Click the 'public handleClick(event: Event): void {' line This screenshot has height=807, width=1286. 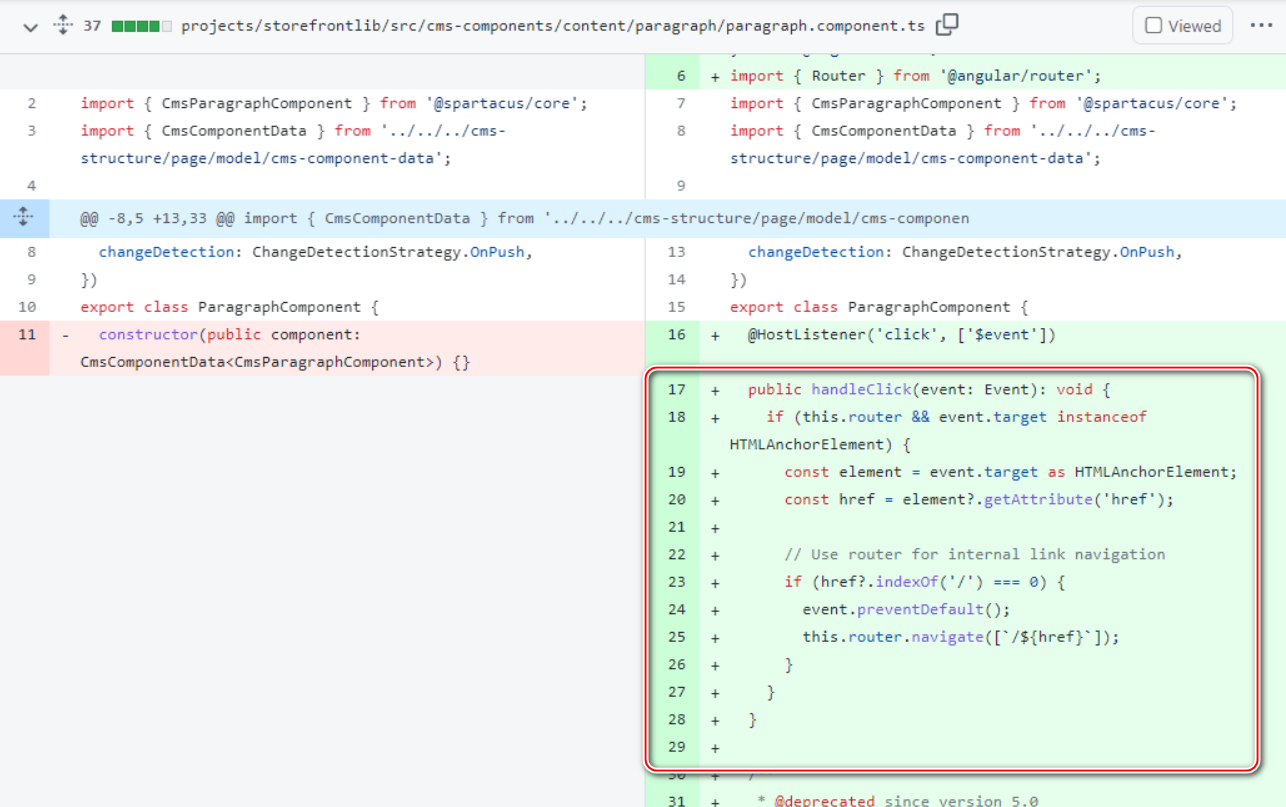[929, 389]
